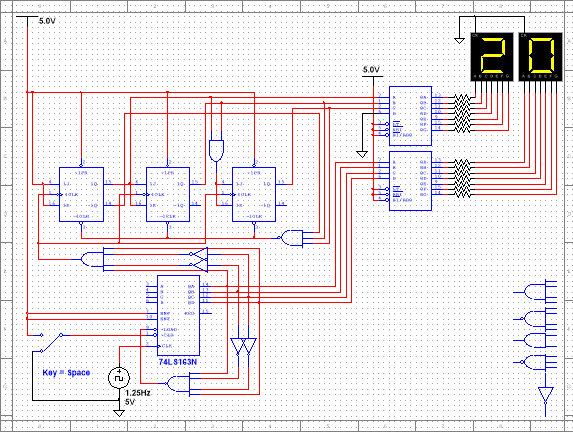
Task: Select the 1.25Hz clock source symbol
Action: 119,378
